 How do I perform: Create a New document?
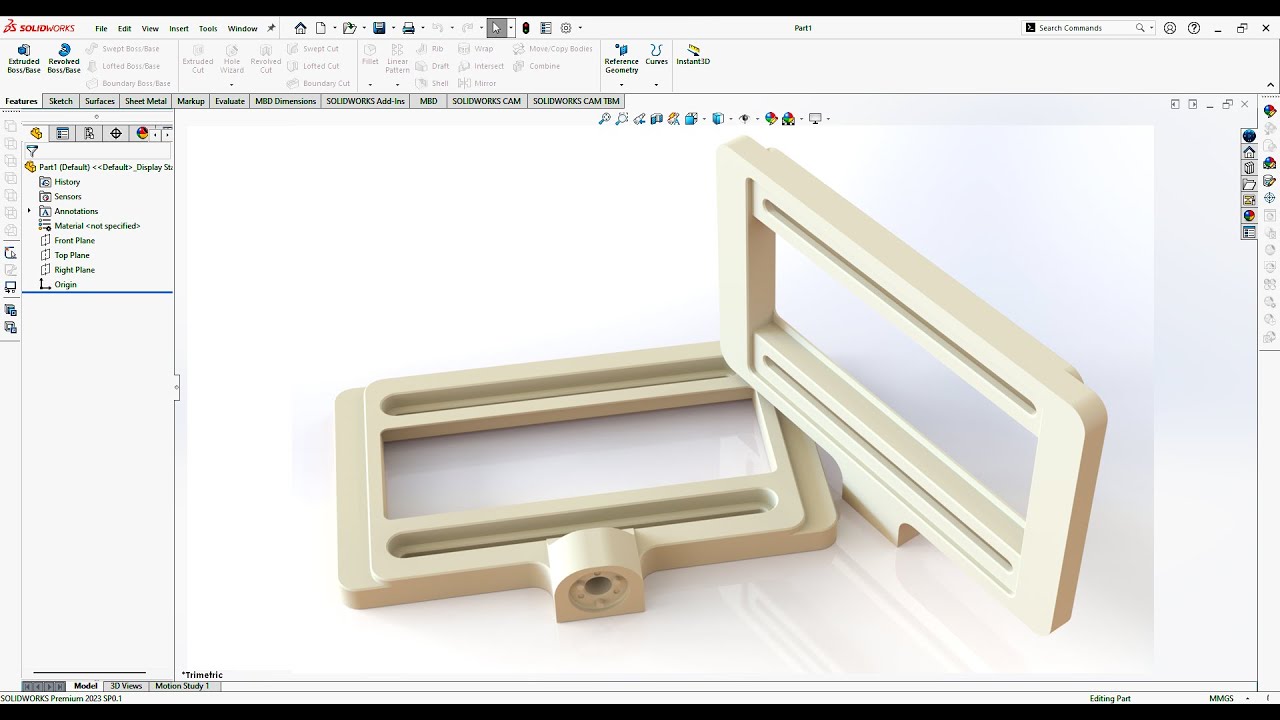tap(321, 28)
